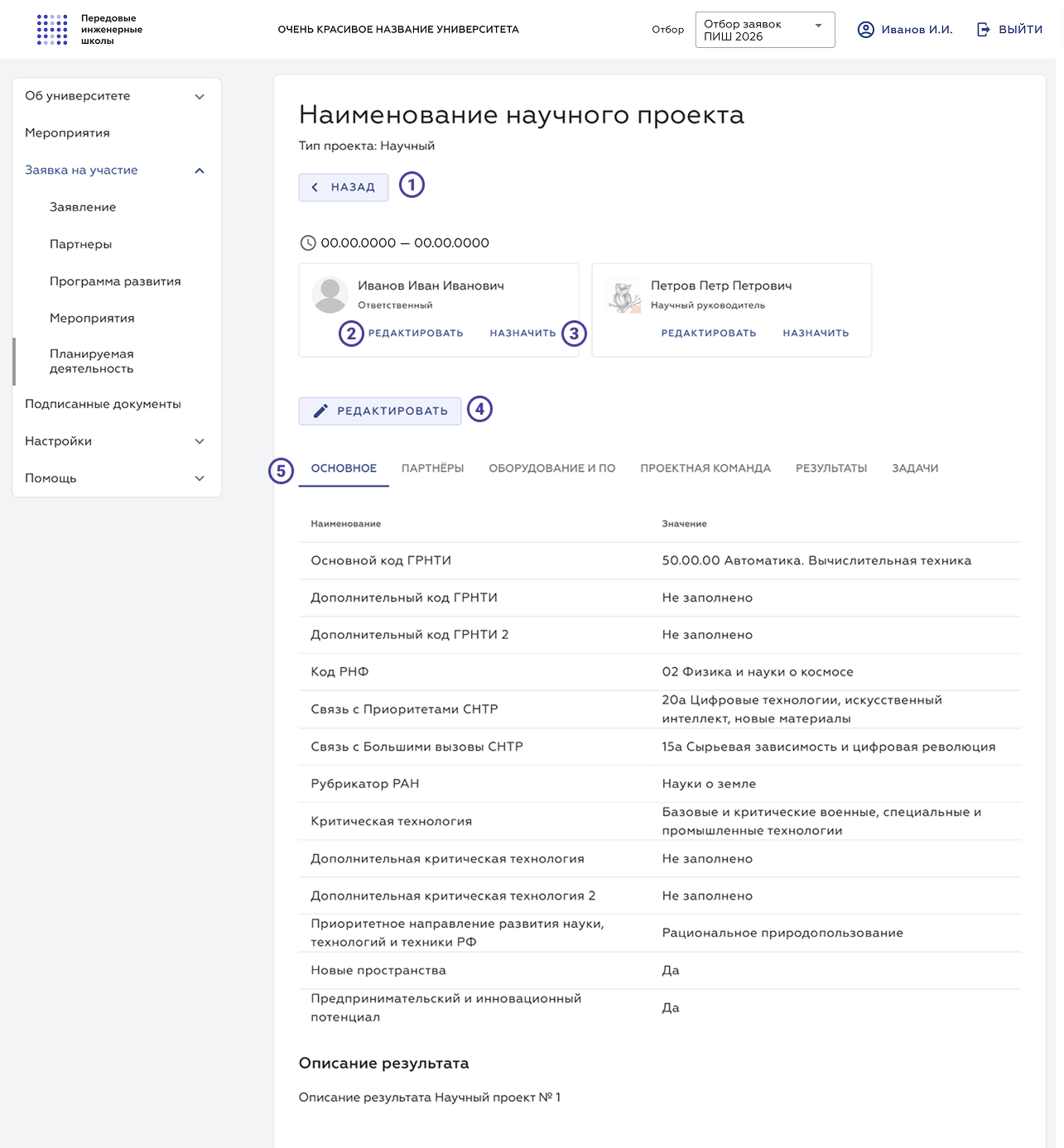Click Назначить for Петров Петр Петрович
1064x1148 pixels.
(816, 333)
